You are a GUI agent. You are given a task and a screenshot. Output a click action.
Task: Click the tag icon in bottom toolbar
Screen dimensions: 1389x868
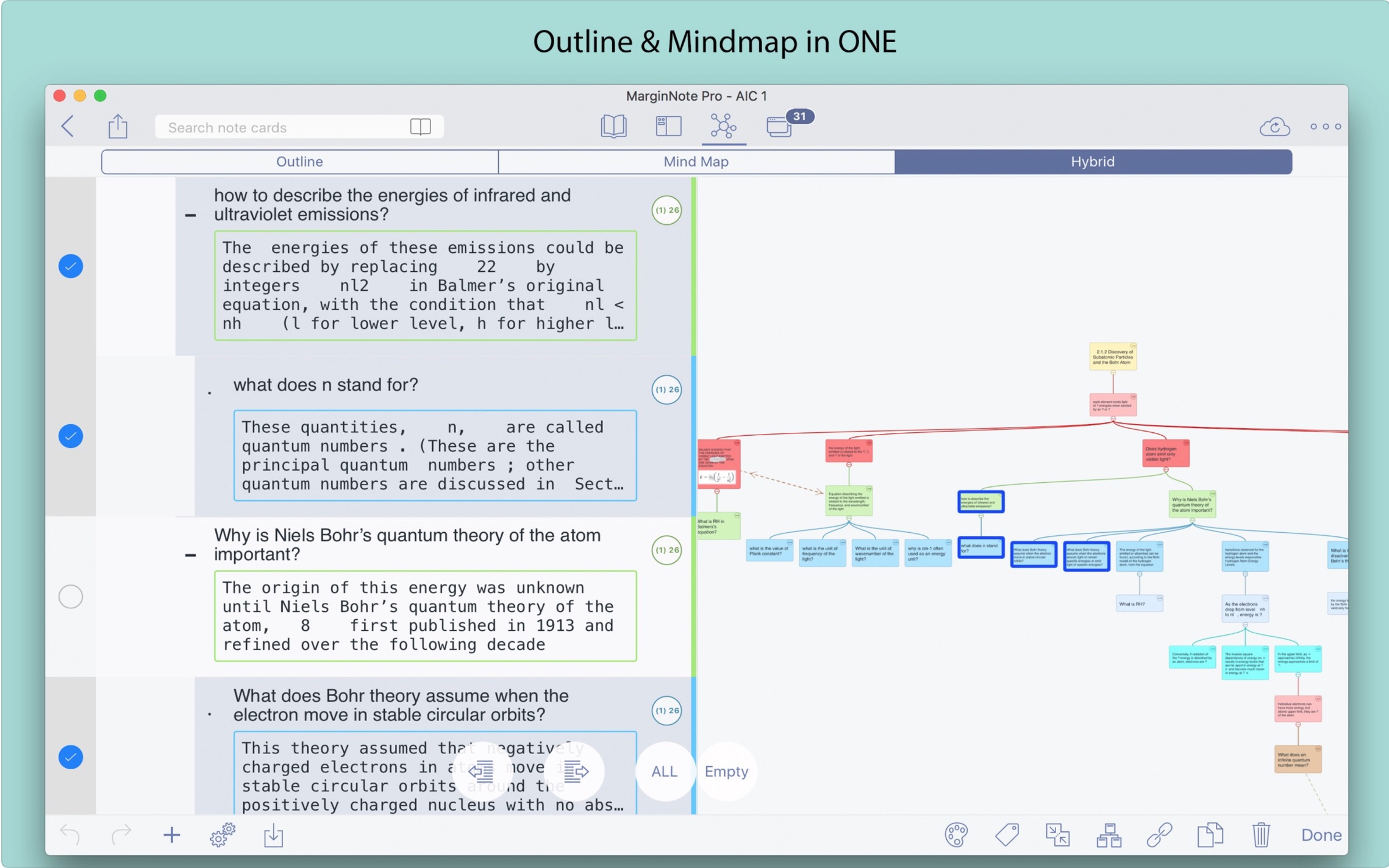tap(1007, 834)
